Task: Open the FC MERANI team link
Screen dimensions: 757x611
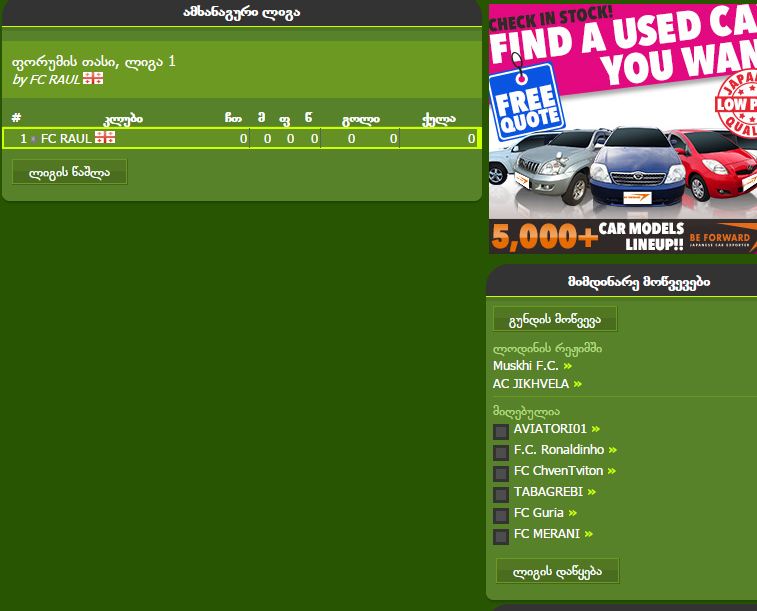Action: (547, 534)
